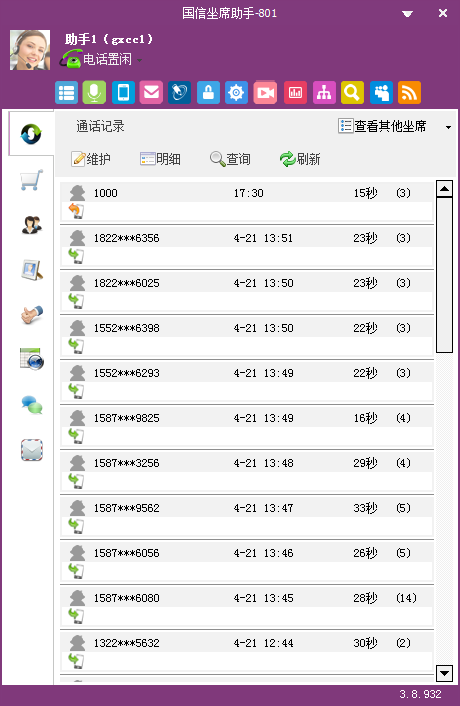Screen dimensions: 460x706
Task: Select call record 1822***6356
Action: (x=247, y=247)
